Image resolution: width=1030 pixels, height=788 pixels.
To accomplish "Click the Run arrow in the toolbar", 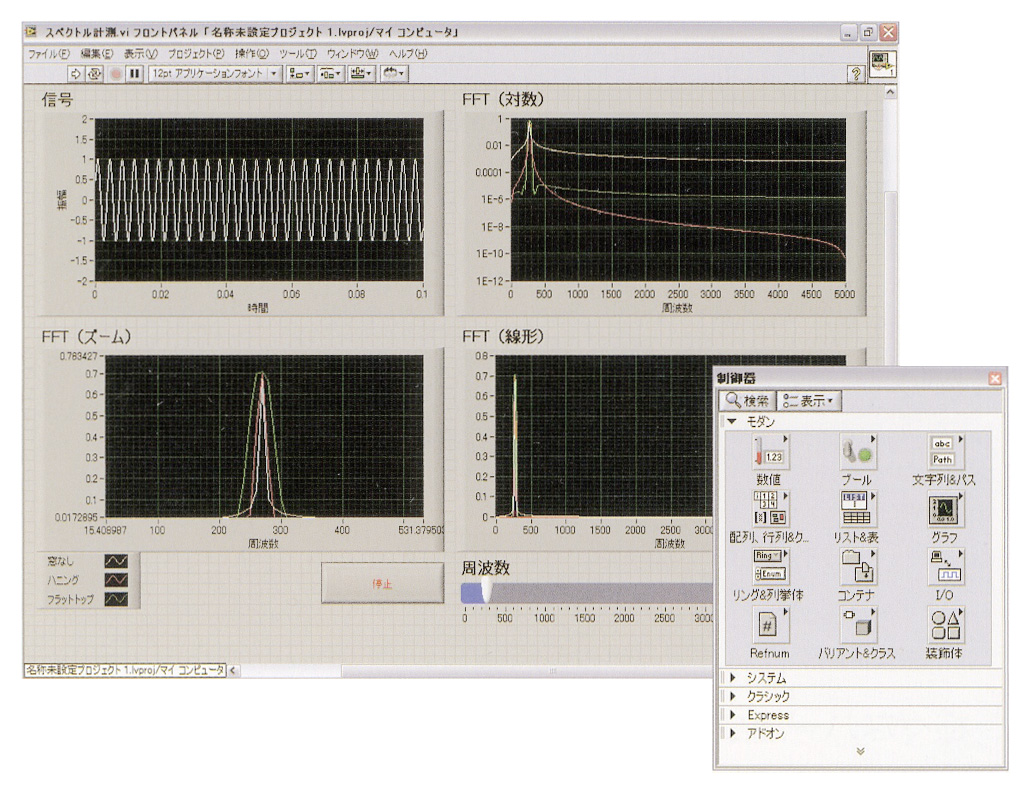I will click(x=76, y=74).
